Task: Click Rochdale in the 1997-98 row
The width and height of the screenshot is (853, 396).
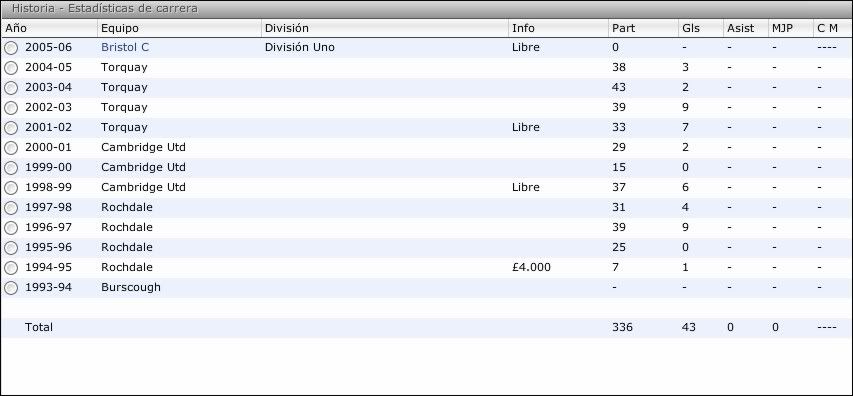Action: (x=127, y=207)
